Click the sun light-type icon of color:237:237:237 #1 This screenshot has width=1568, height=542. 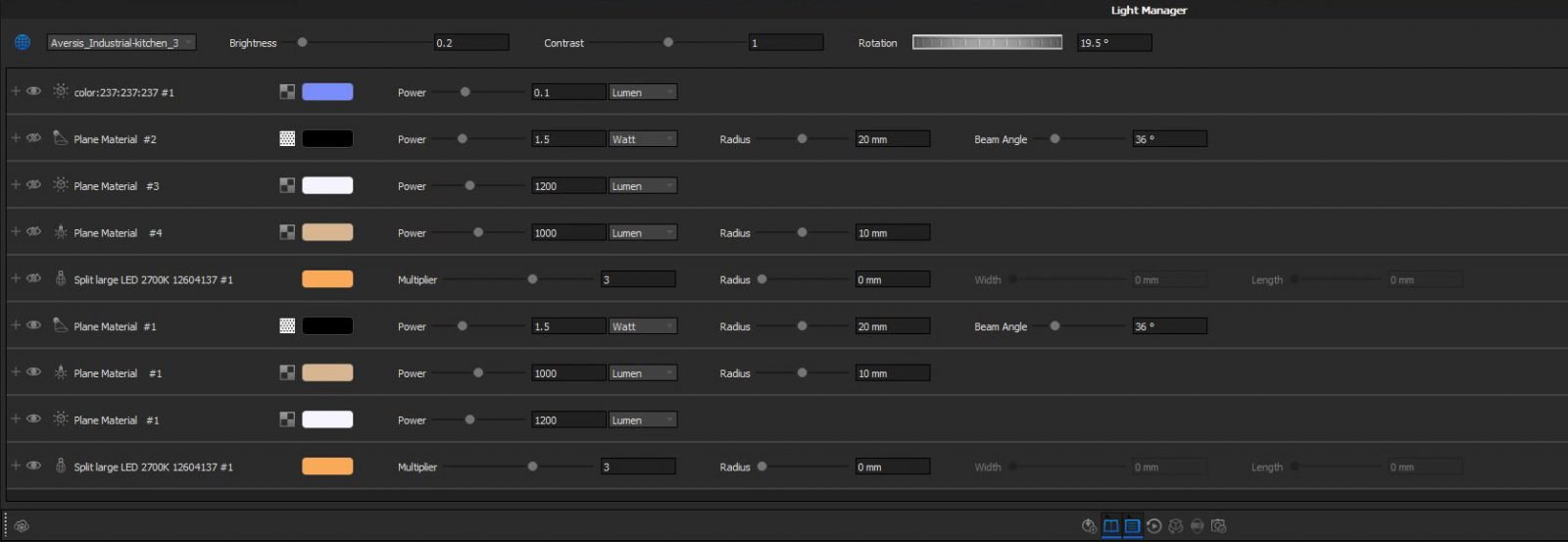[x=61, y=91]
